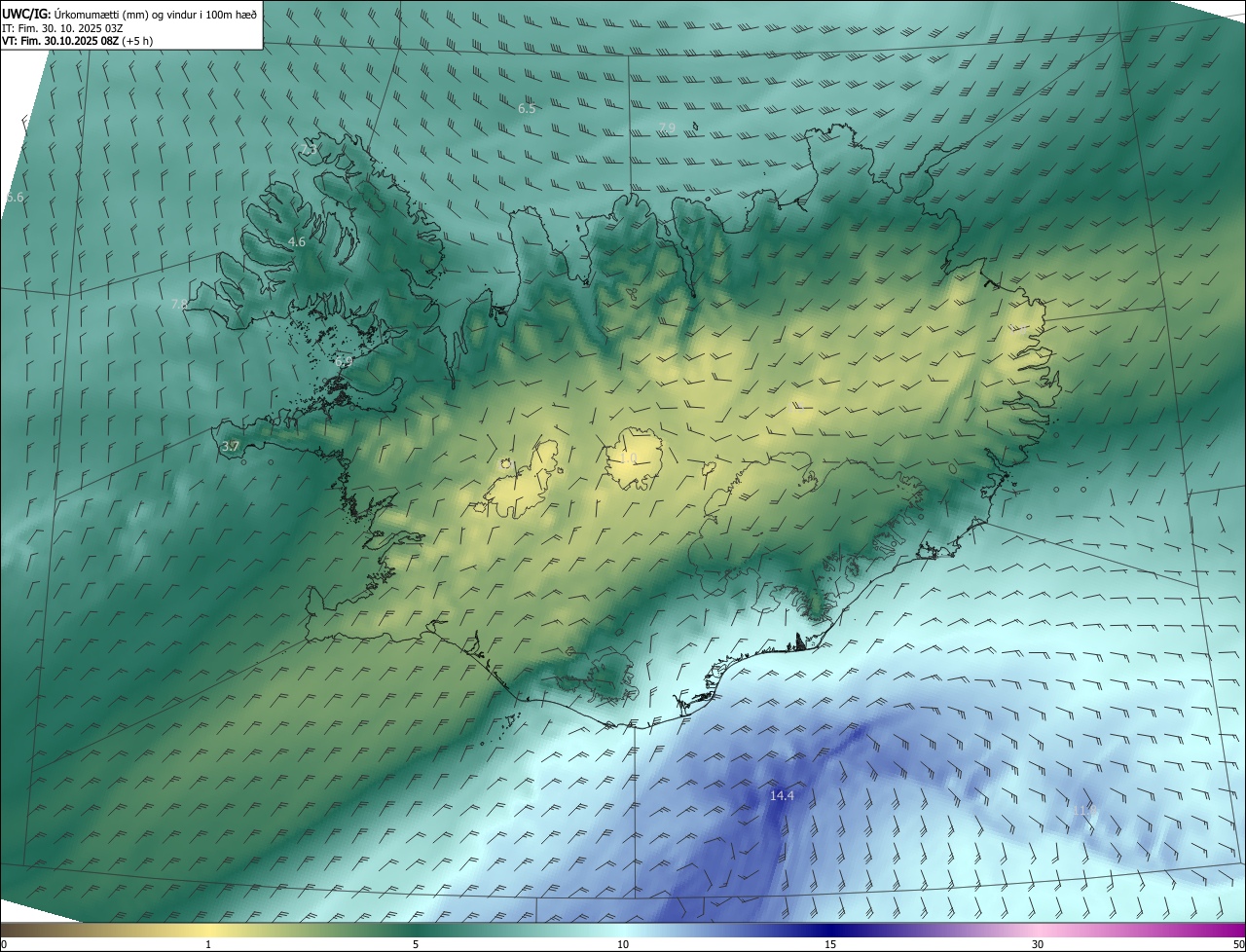This screenshot has height=952, width=1246.
Task: Click the 6.9 value label in Breiðafjörður
Action: [343, 361]
